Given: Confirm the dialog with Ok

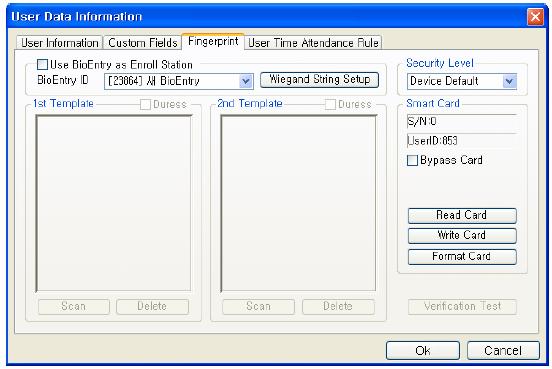Looking at the screenshot, I should pyautogui.click(x=423, y=350).
